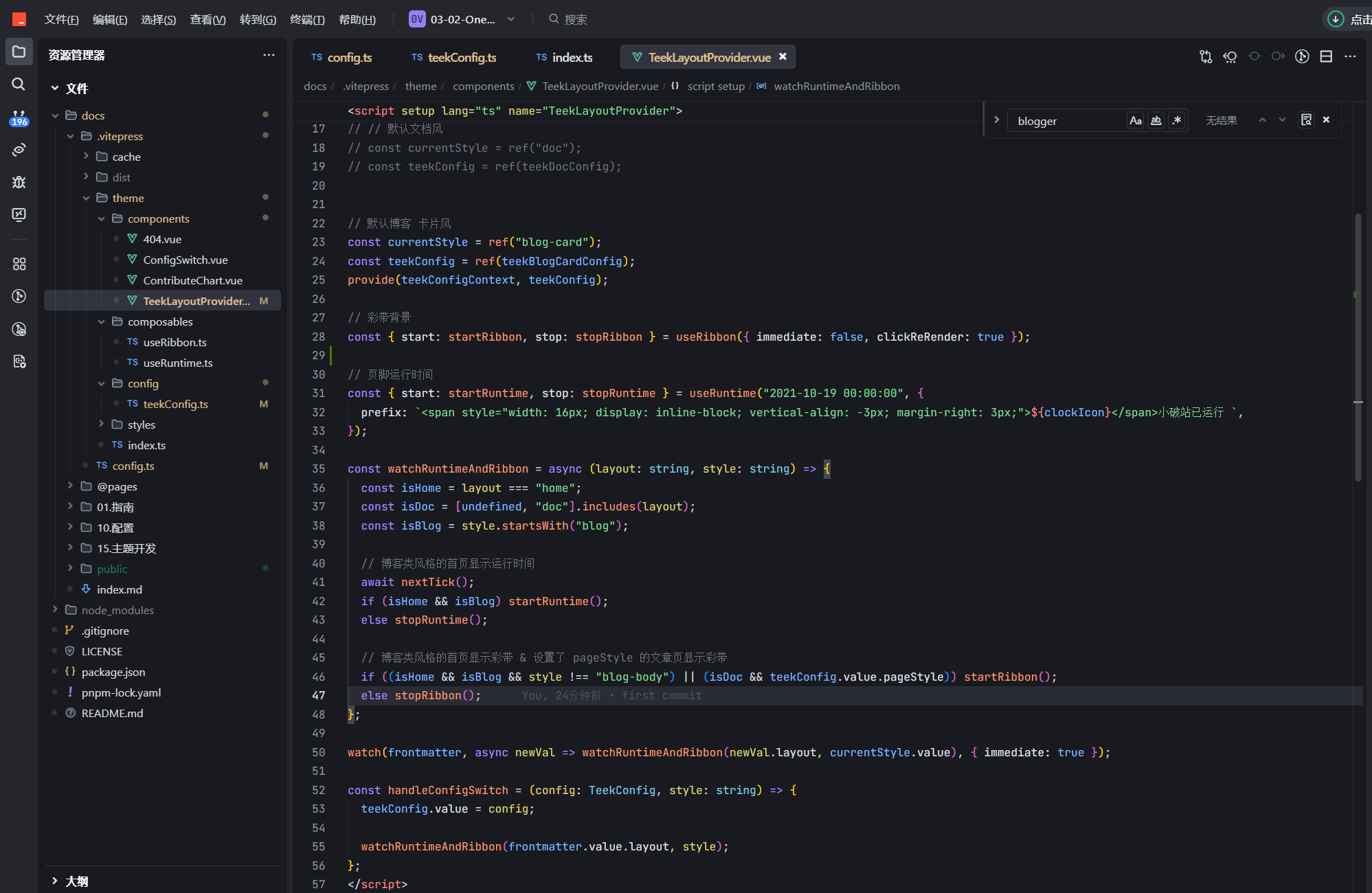Click the file blame git icon in the editor toolbar
Image resolution: width=1372 pixels, height=893 pixels.
pyautogui.click(x=1302, y=56)
